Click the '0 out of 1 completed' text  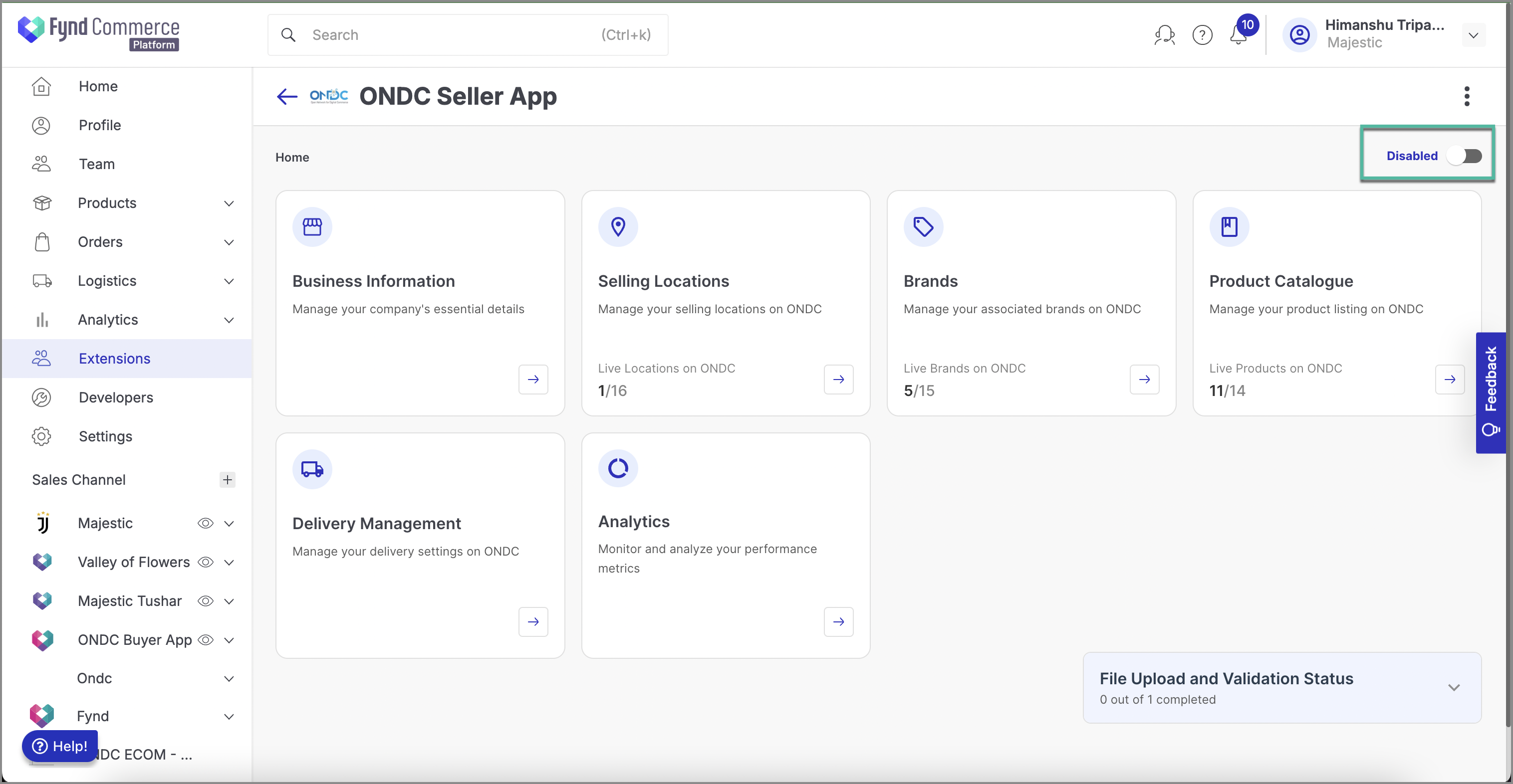[1157, 700]
